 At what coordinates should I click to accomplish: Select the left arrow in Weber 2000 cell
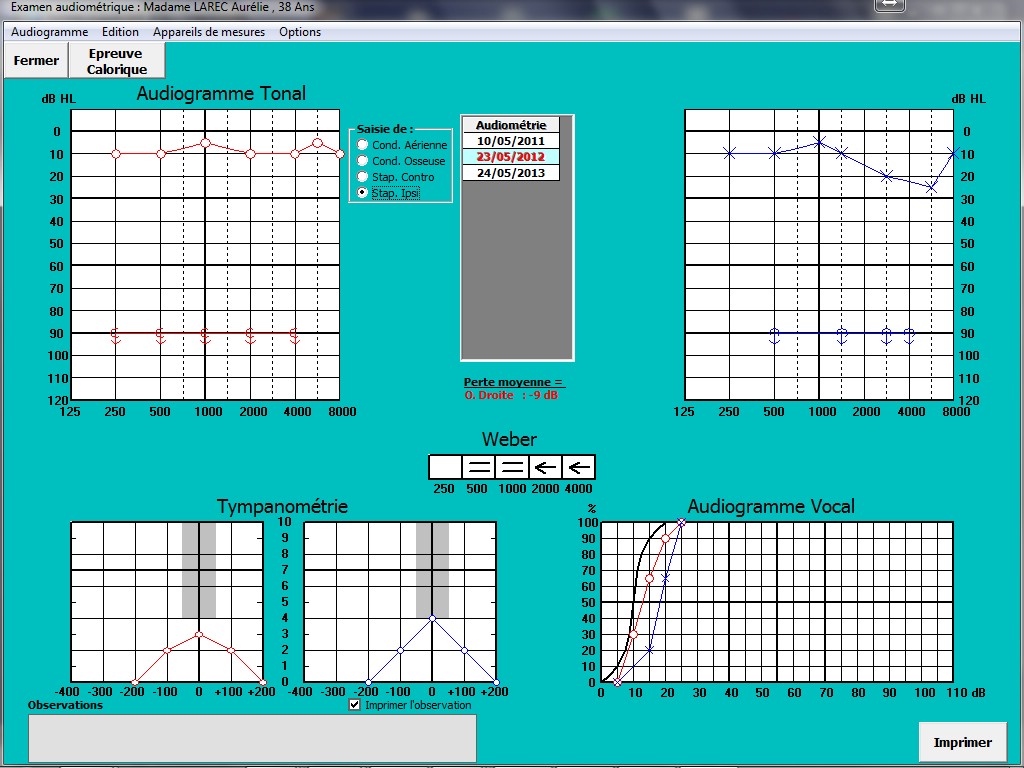(545, 467)
